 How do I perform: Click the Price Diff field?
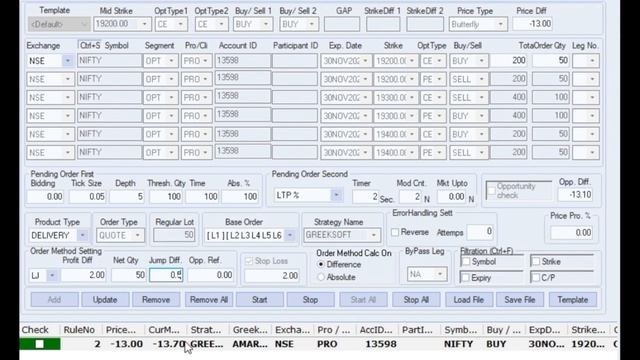click(533, 24)
